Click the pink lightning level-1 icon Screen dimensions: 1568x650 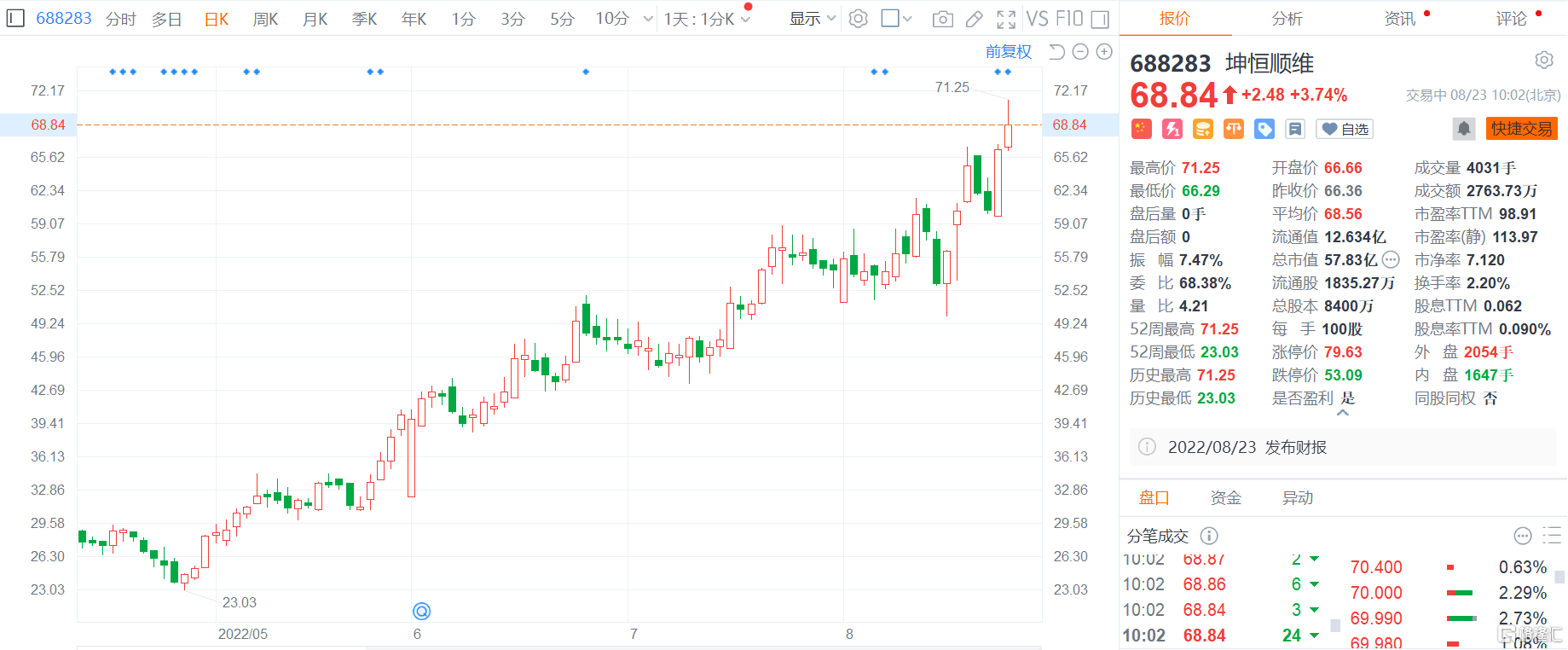click(x=1172, y=129)
